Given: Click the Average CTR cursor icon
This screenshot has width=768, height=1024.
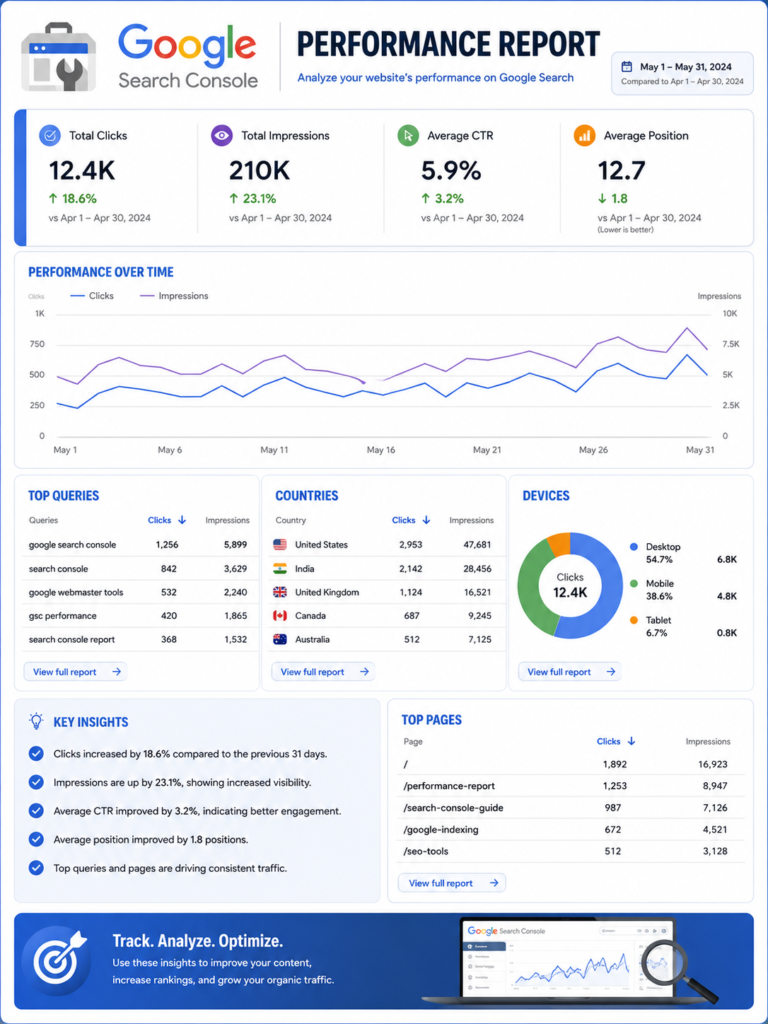Looking at the screenshot, I should pyautogui.click(x=408, y=136).
